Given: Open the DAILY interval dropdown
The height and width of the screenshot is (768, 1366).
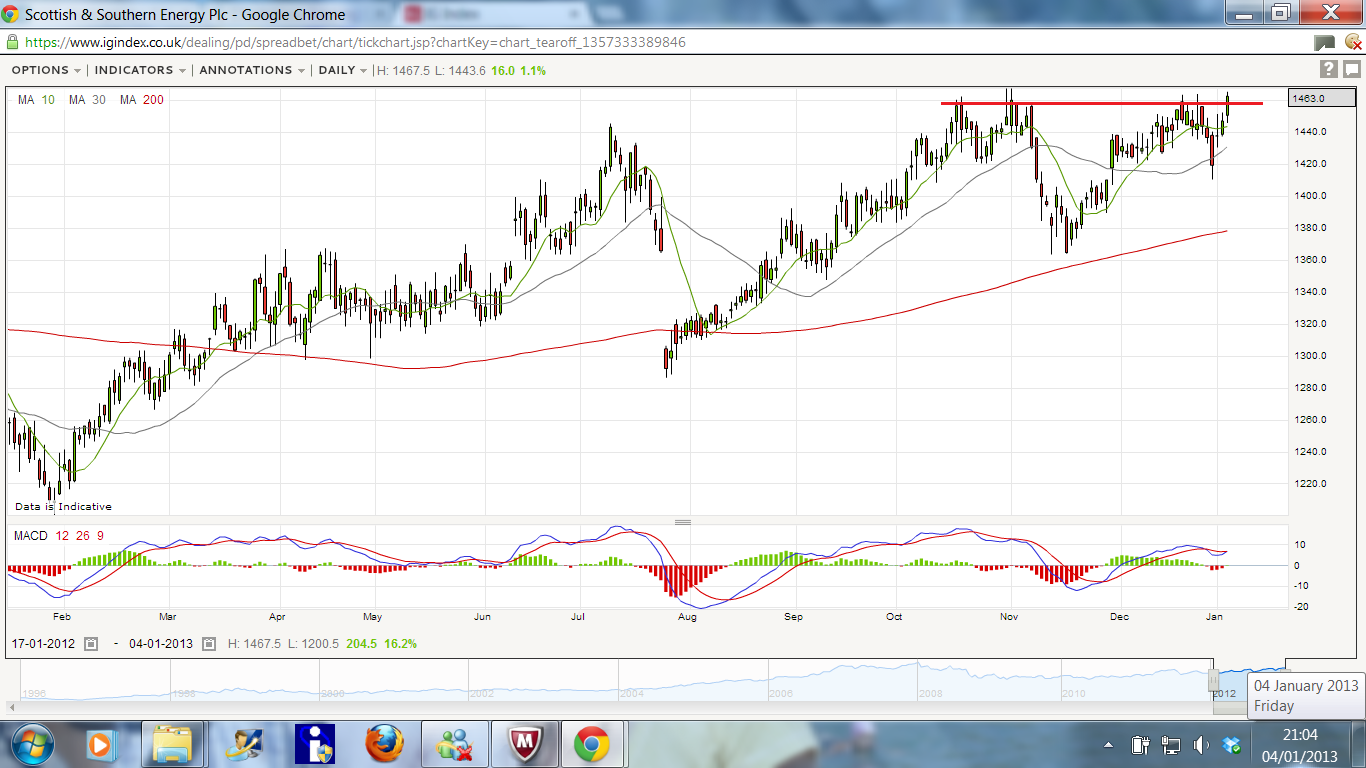Looking at the screenshot, I should point(342,70).
